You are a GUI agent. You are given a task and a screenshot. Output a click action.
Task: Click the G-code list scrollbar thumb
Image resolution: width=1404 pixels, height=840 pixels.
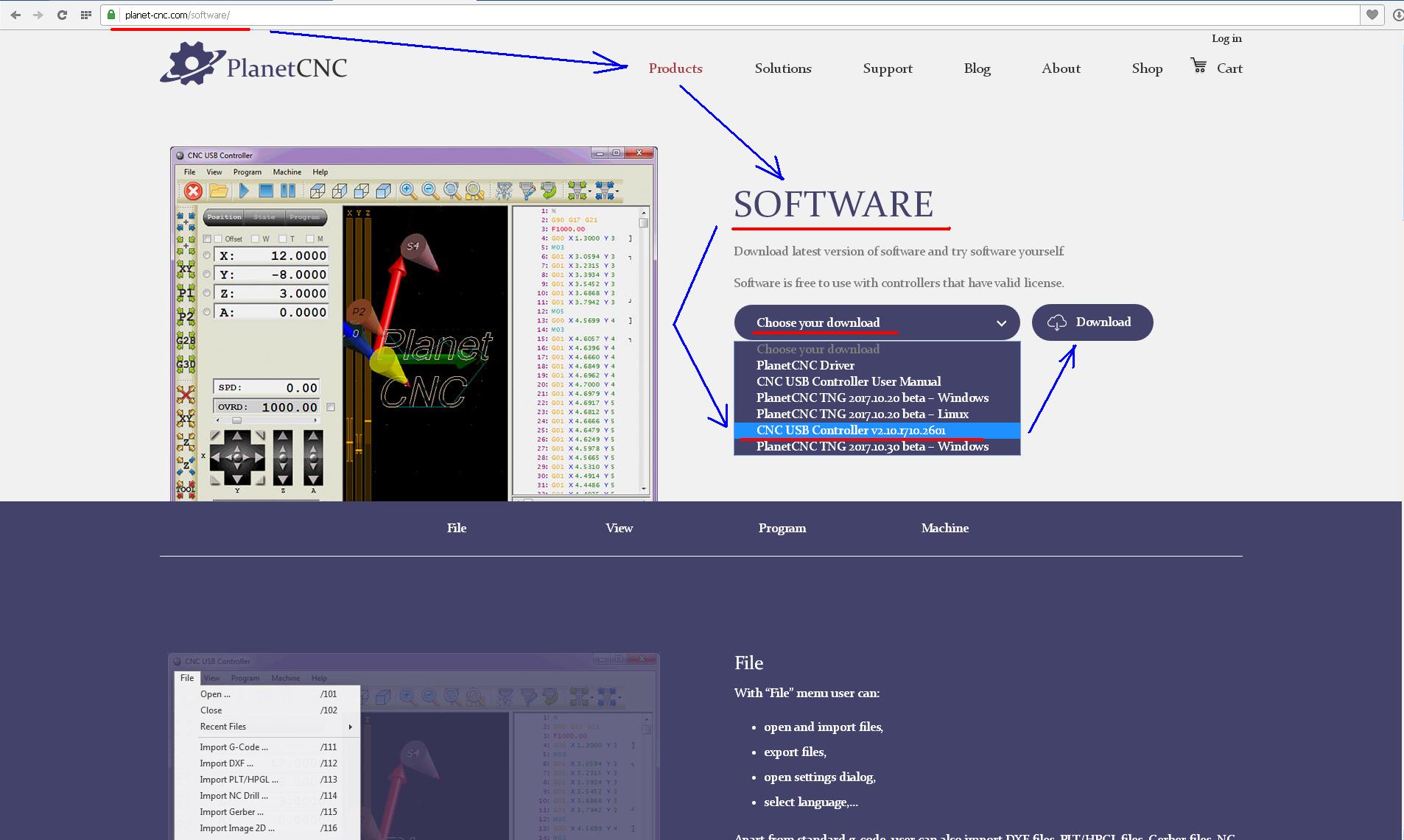(644, 222)
